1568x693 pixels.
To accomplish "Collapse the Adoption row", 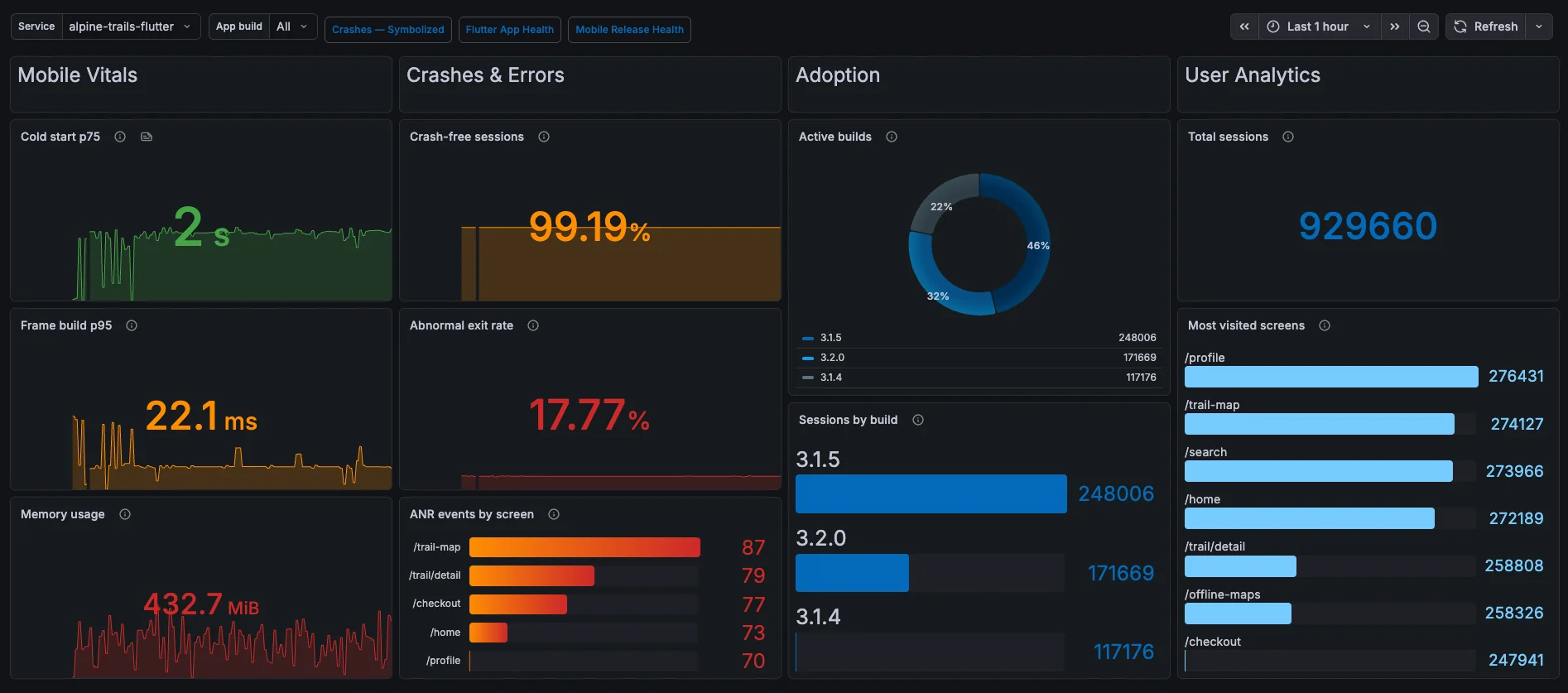I will (x=838, y=75).
